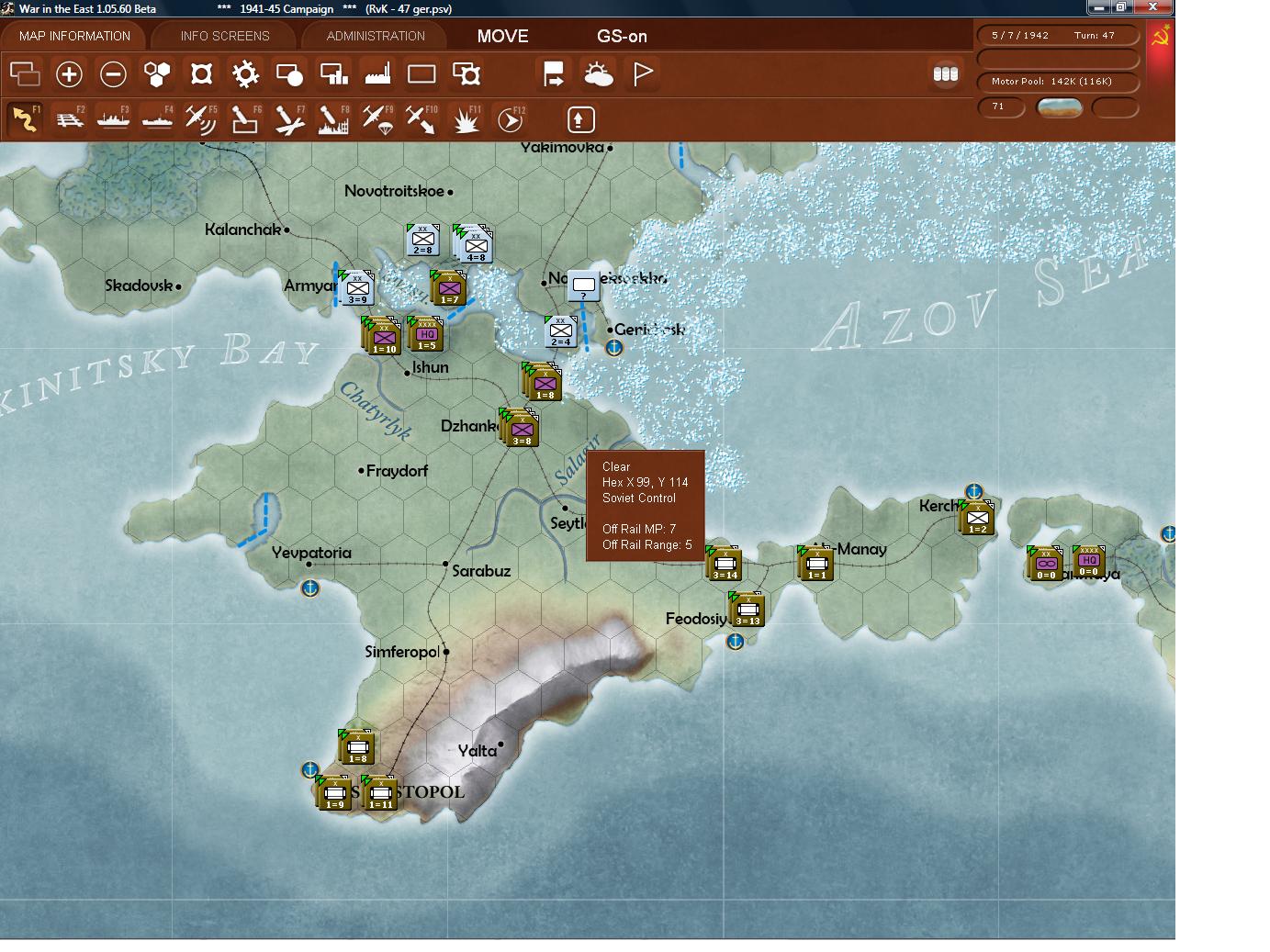Select the German unit marked 2=4 near Genichesk
The height and width of the screenshot is (952, 1270).
[561, 331]
